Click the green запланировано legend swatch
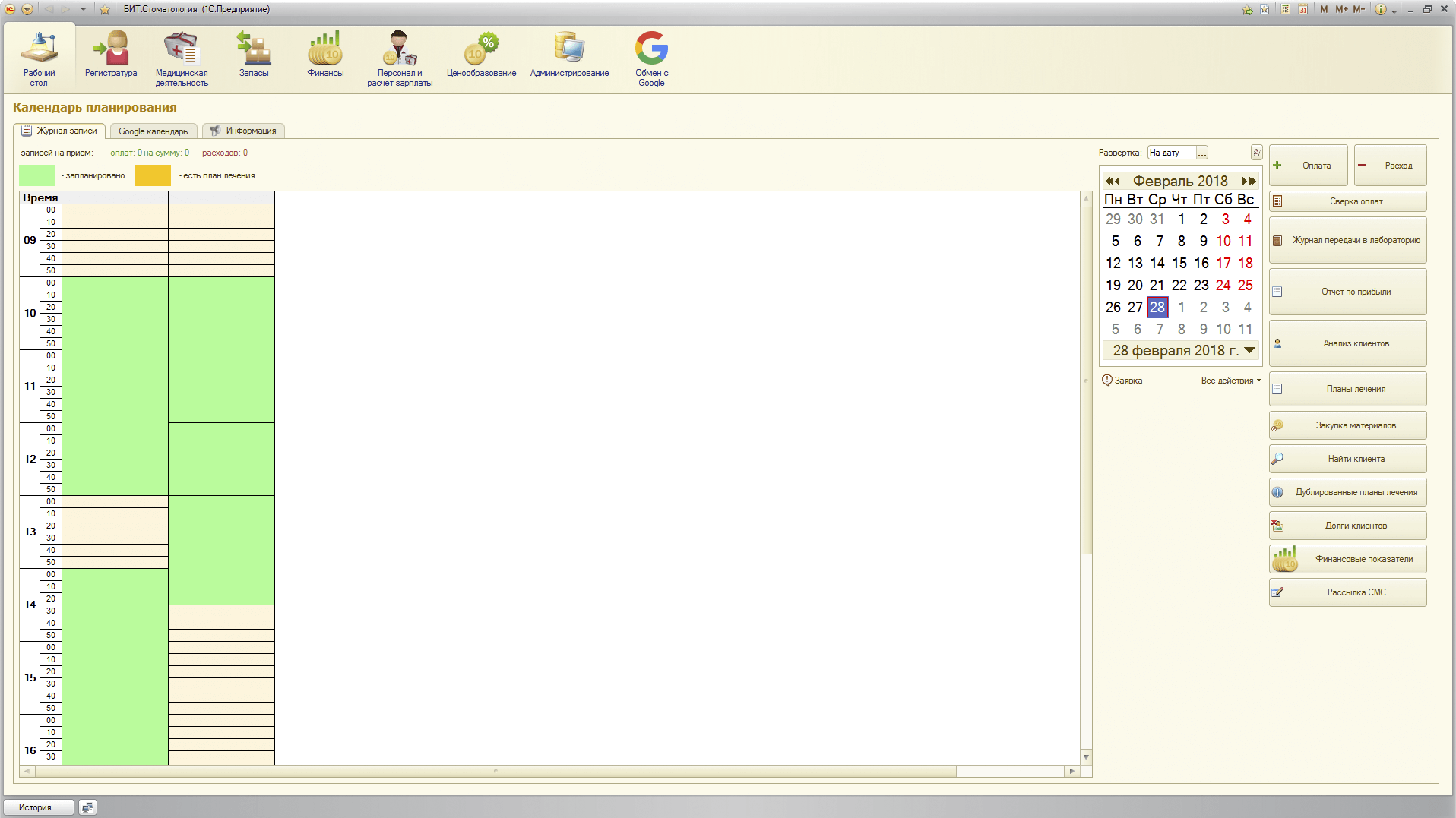The width and height of the screenshot is (1456, 818). point(37,175)
